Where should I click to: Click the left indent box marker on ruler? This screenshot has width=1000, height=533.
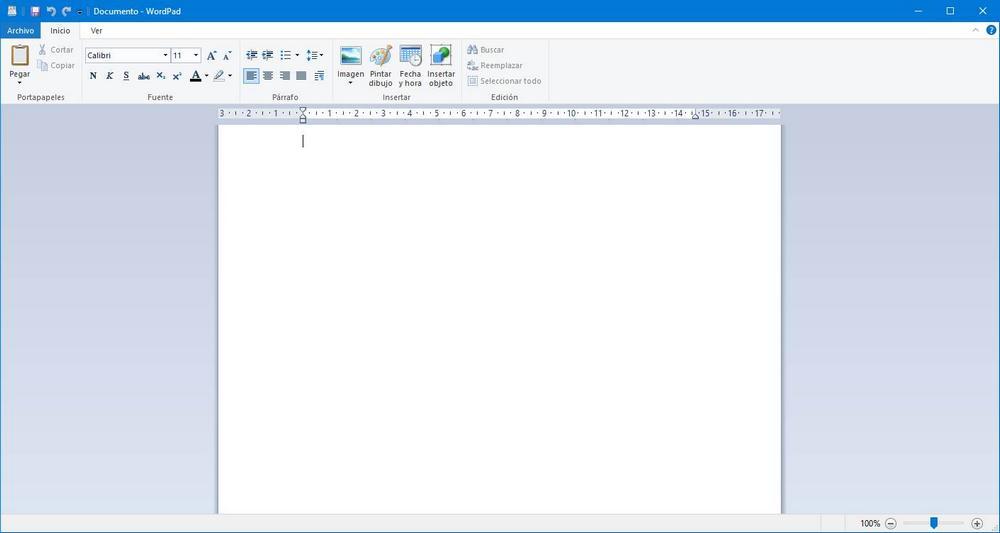click(303, 120)
